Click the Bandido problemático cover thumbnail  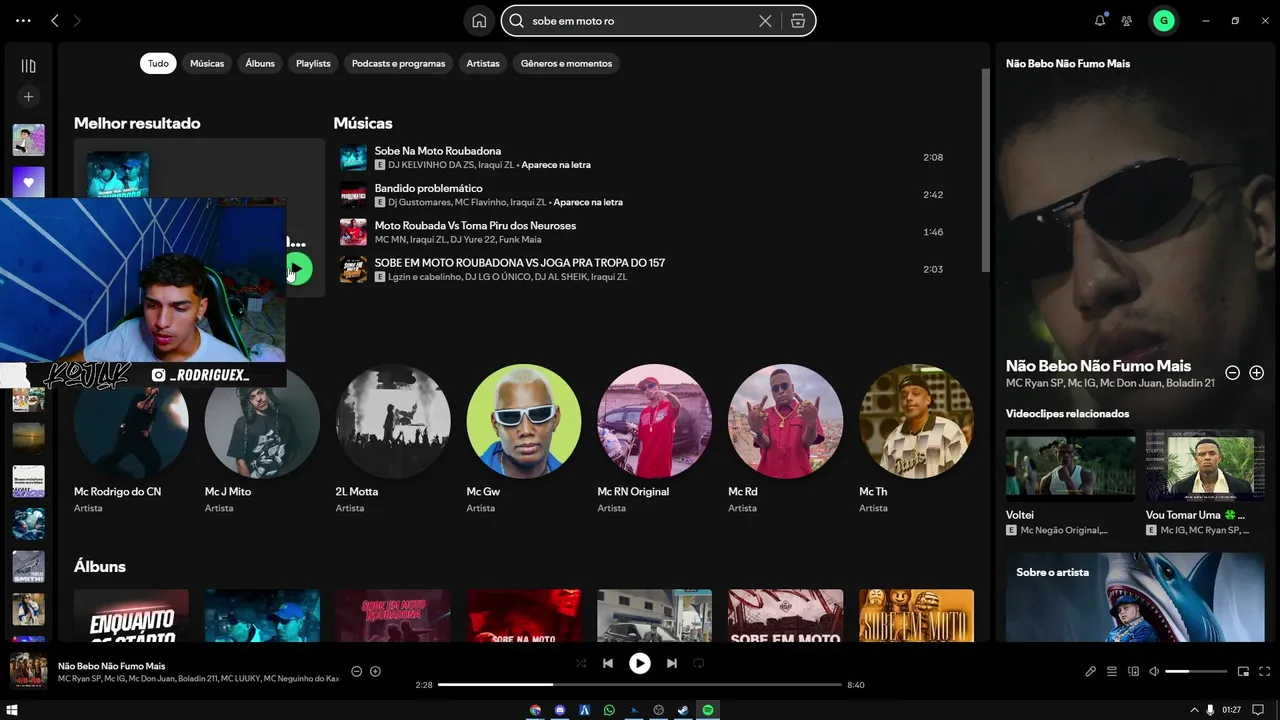(353, 195)
